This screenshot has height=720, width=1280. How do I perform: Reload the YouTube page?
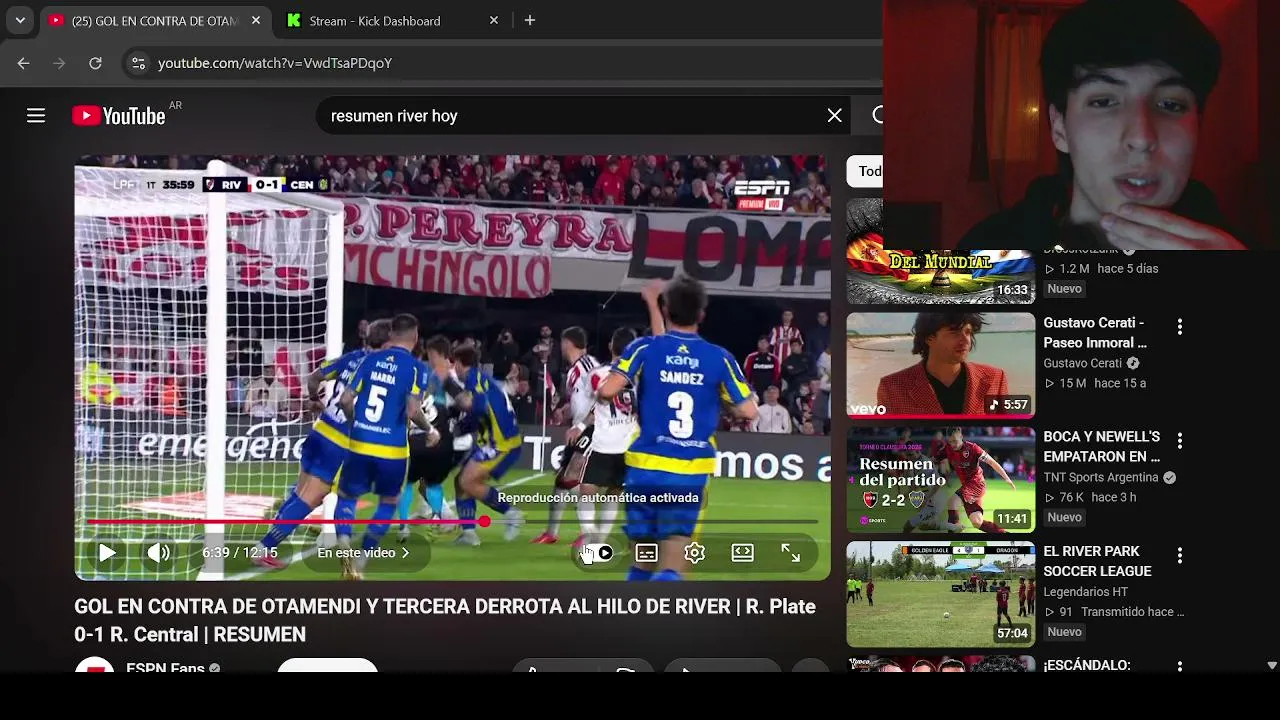[95, 63]
